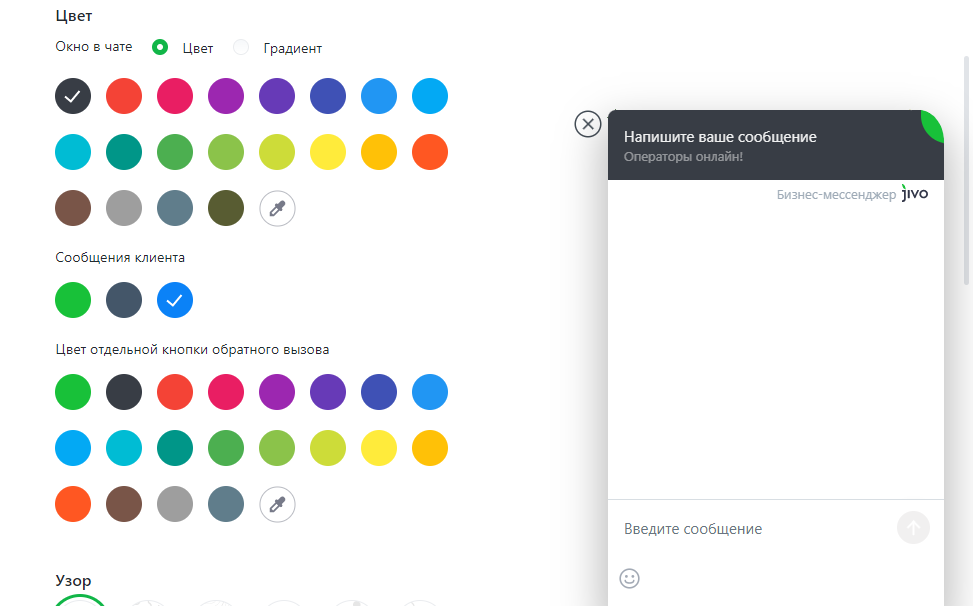Pick the lime swatch for chat window

[x=277, y=152]
